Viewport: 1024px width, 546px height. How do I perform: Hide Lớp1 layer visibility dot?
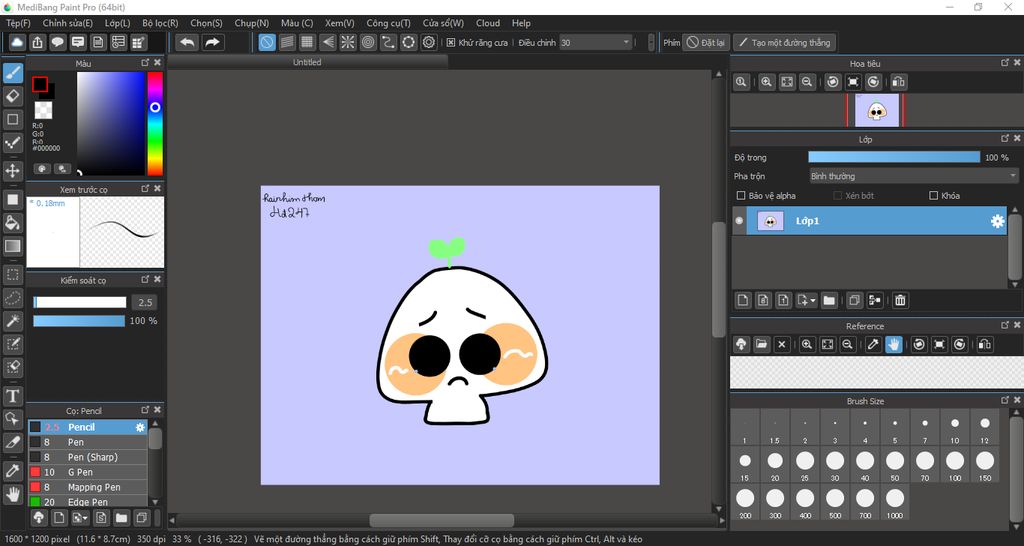(739, 221)
